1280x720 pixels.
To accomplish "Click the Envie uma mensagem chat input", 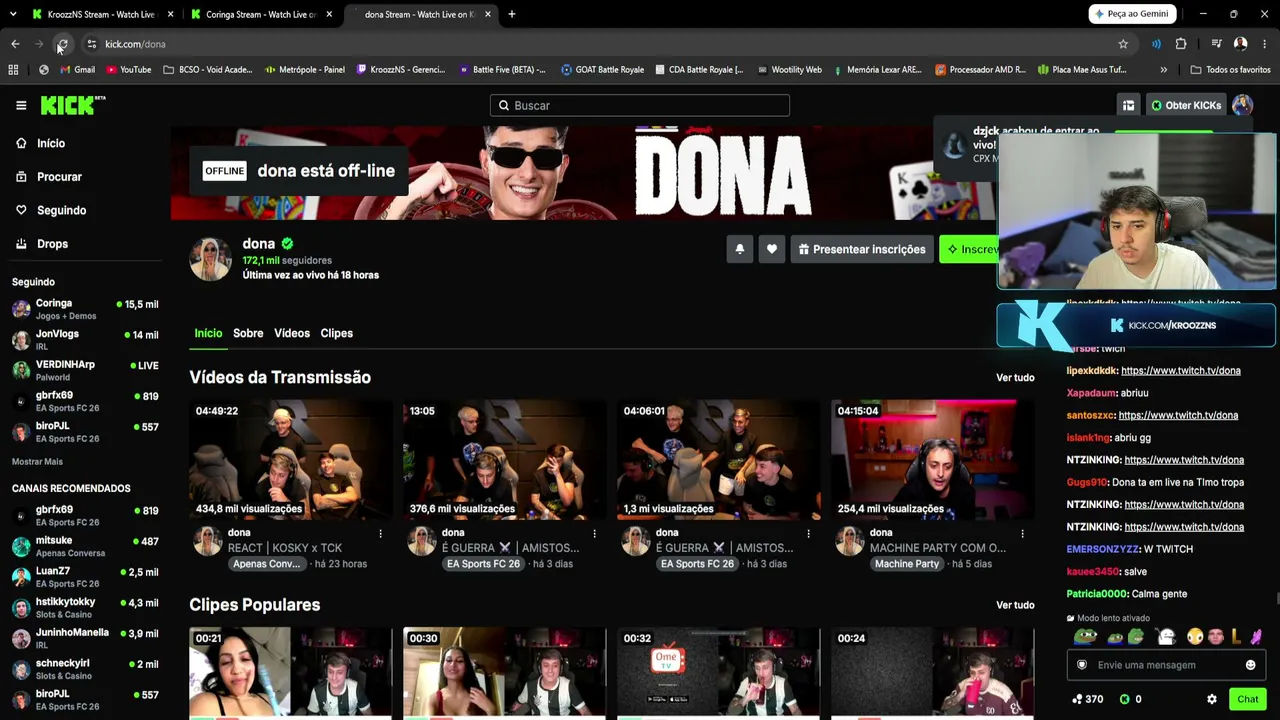I will (x=1165, y=665).
